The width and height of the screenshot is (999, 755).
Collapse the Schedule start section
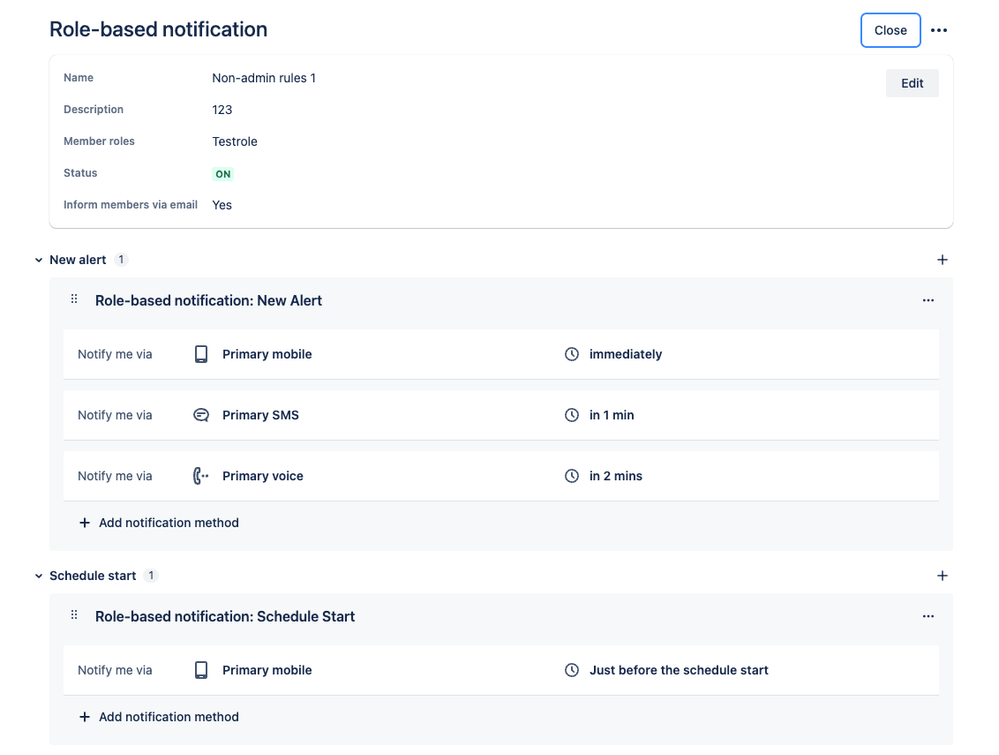(x=39, y=576)
